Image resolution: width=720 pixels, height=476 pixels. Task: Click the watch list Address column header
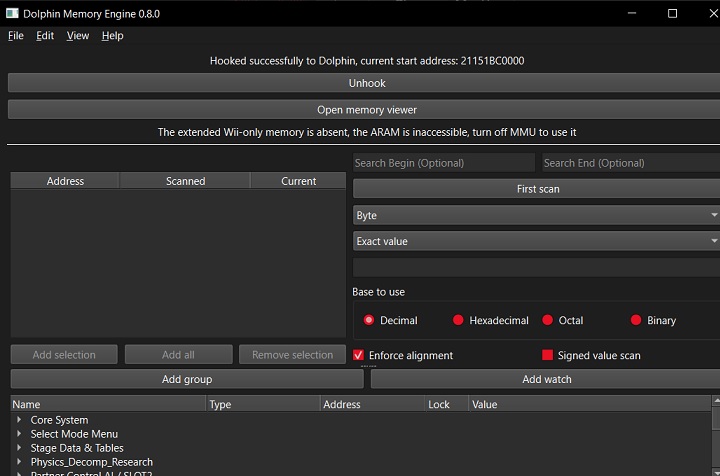tap(372, 404)
